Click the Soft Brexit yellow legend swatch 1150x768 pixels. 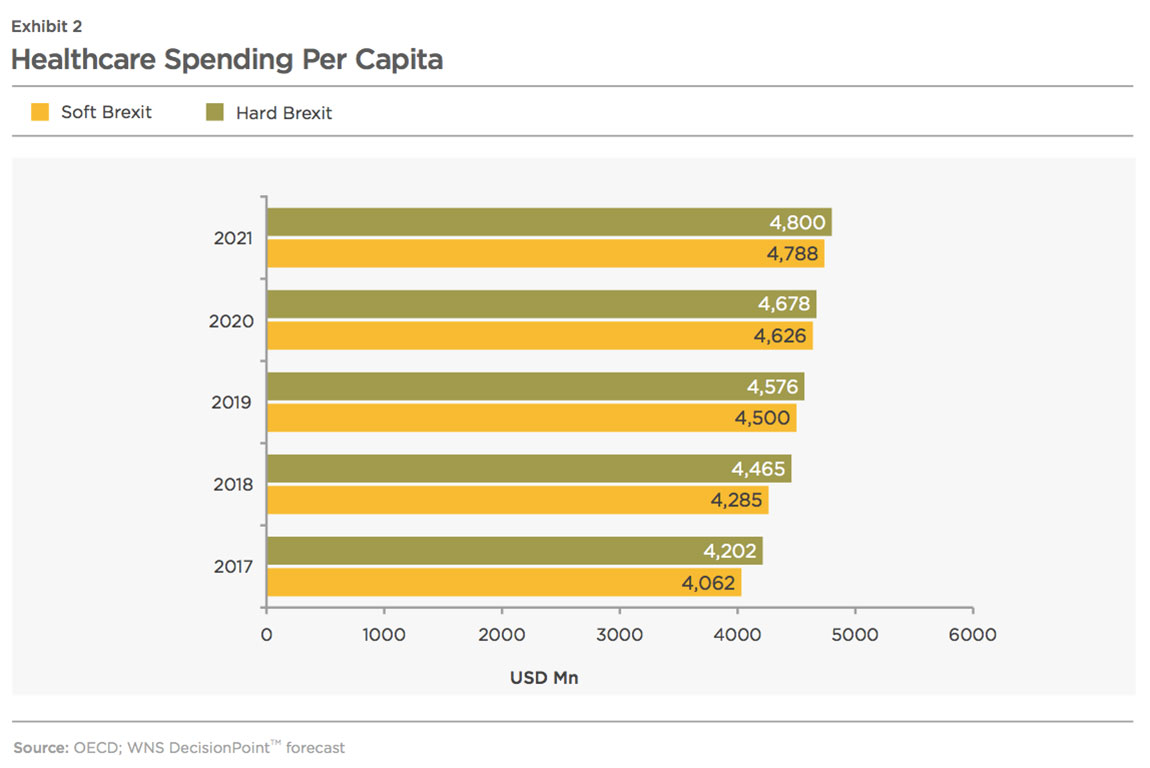(x=40, y=111)
